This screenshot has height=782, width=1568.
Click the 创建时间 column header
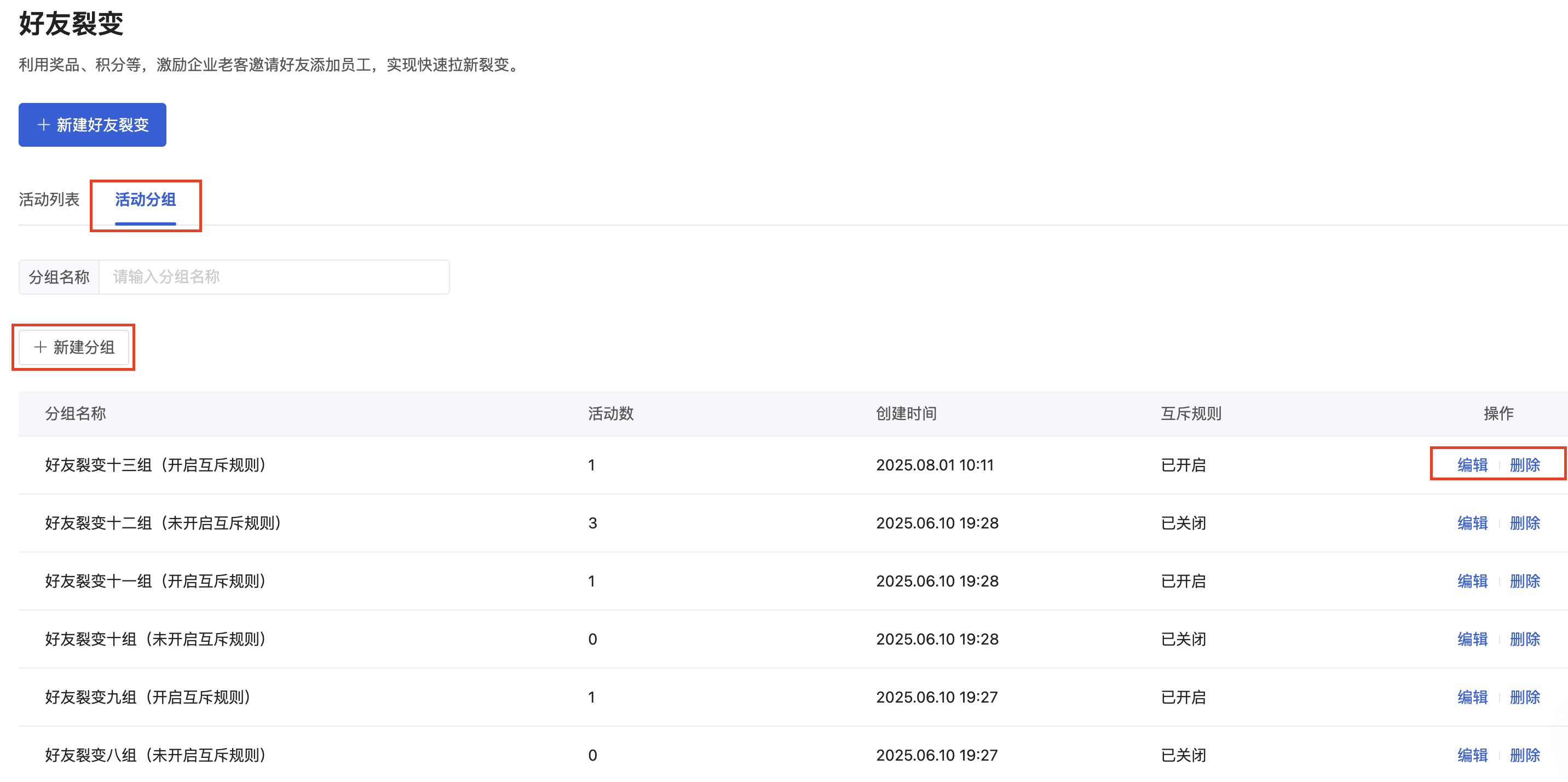(x=906, y=413)
